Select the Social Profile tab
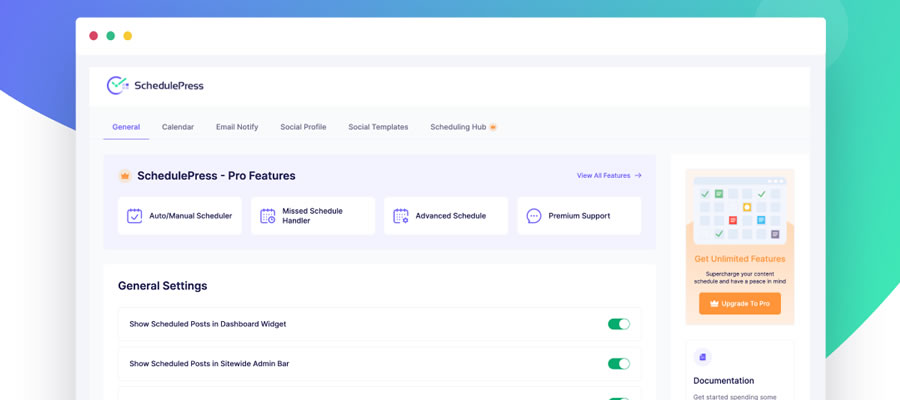The image size is (900, 400). [303, 127]
